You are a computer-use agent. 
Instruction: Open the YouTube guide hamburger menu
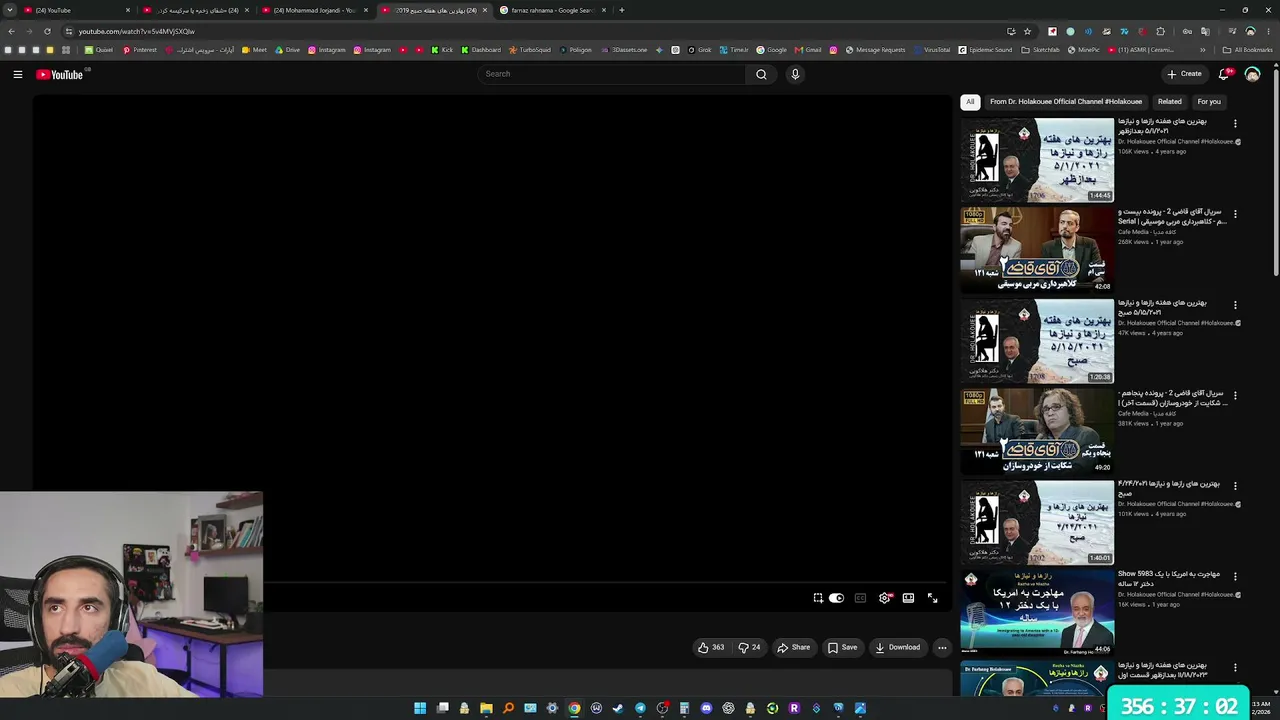[17, 74]
